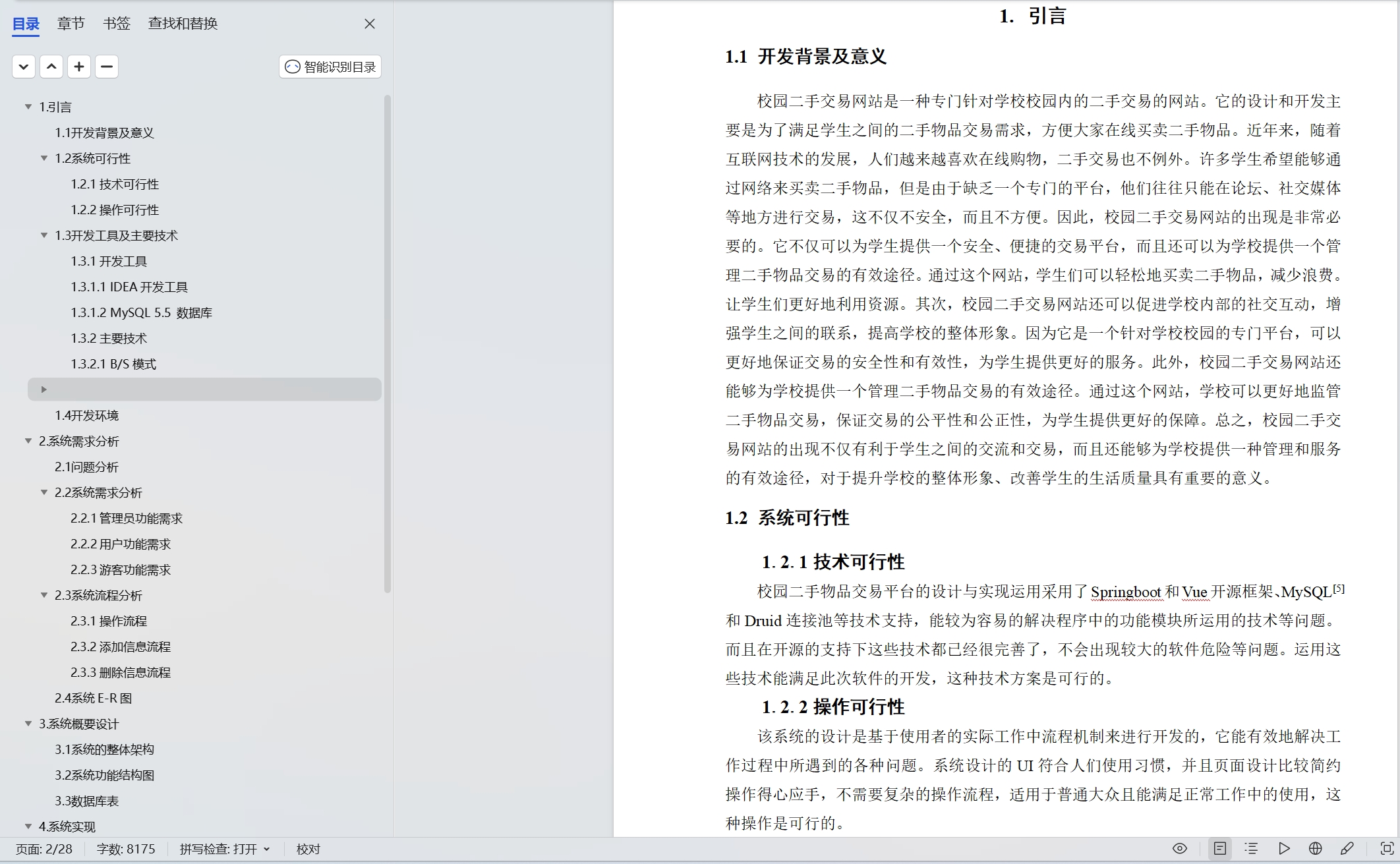This screenshot has height=864, width=1400.
Task: Open 查找和替换 tab
Action: pyautogui.click(x=183, y=24)
